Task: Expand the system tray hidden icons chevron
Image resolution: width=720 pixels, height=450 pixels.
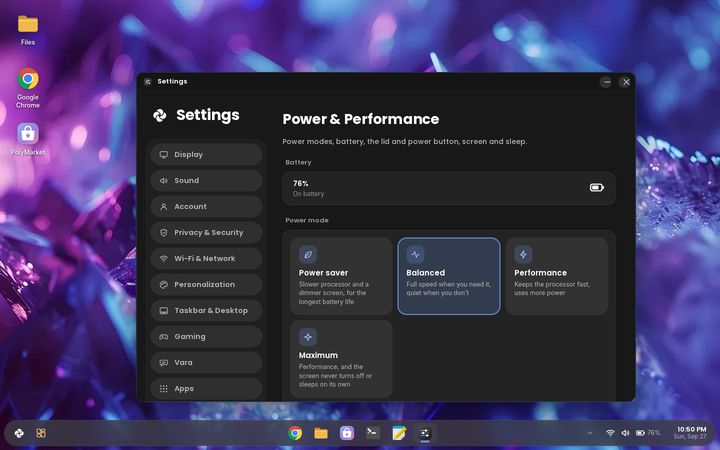Action: point(590,433)
